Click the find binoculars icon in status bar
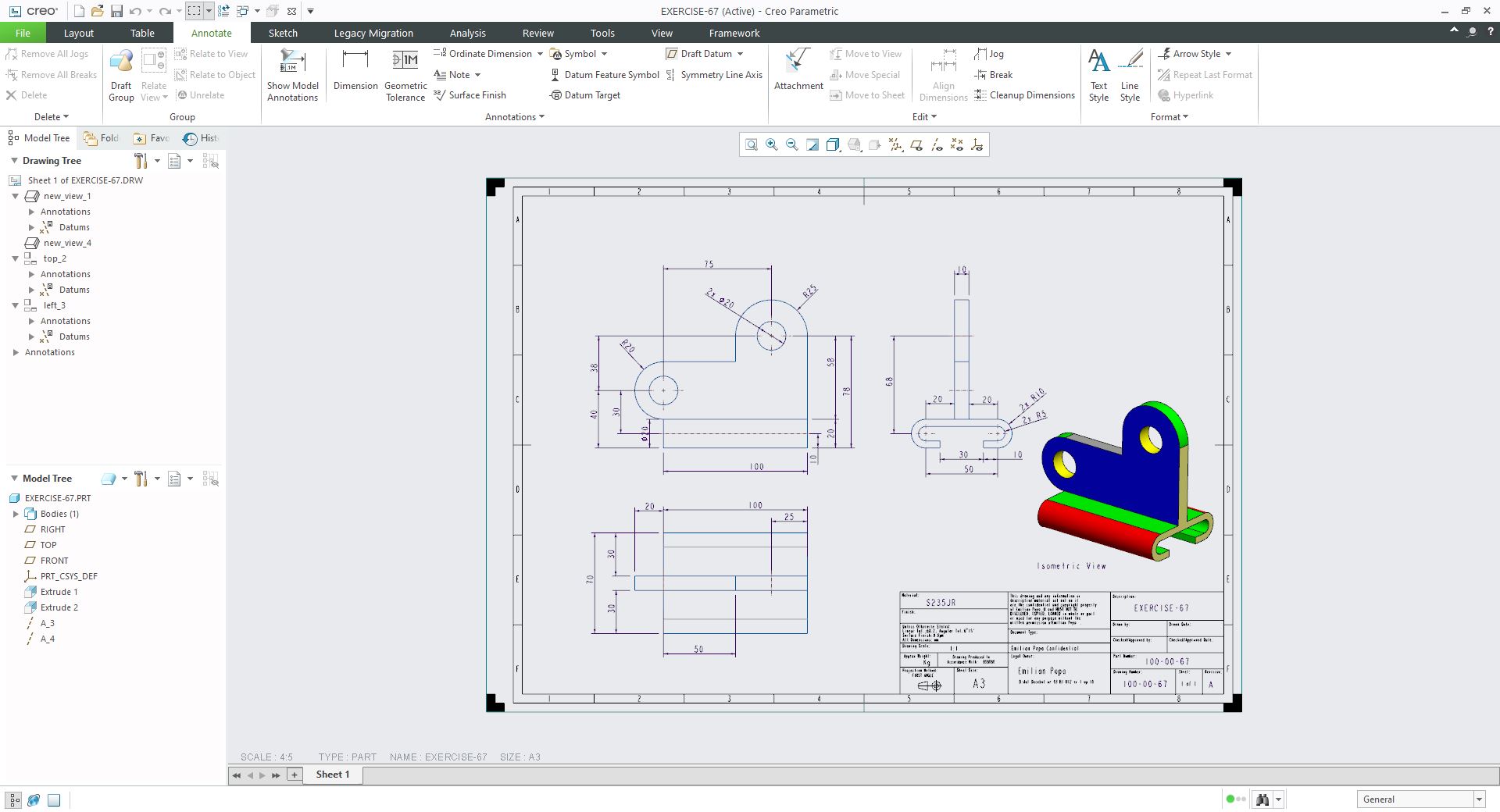This screenshot has height=812, width=1500. coord(1262,800)
